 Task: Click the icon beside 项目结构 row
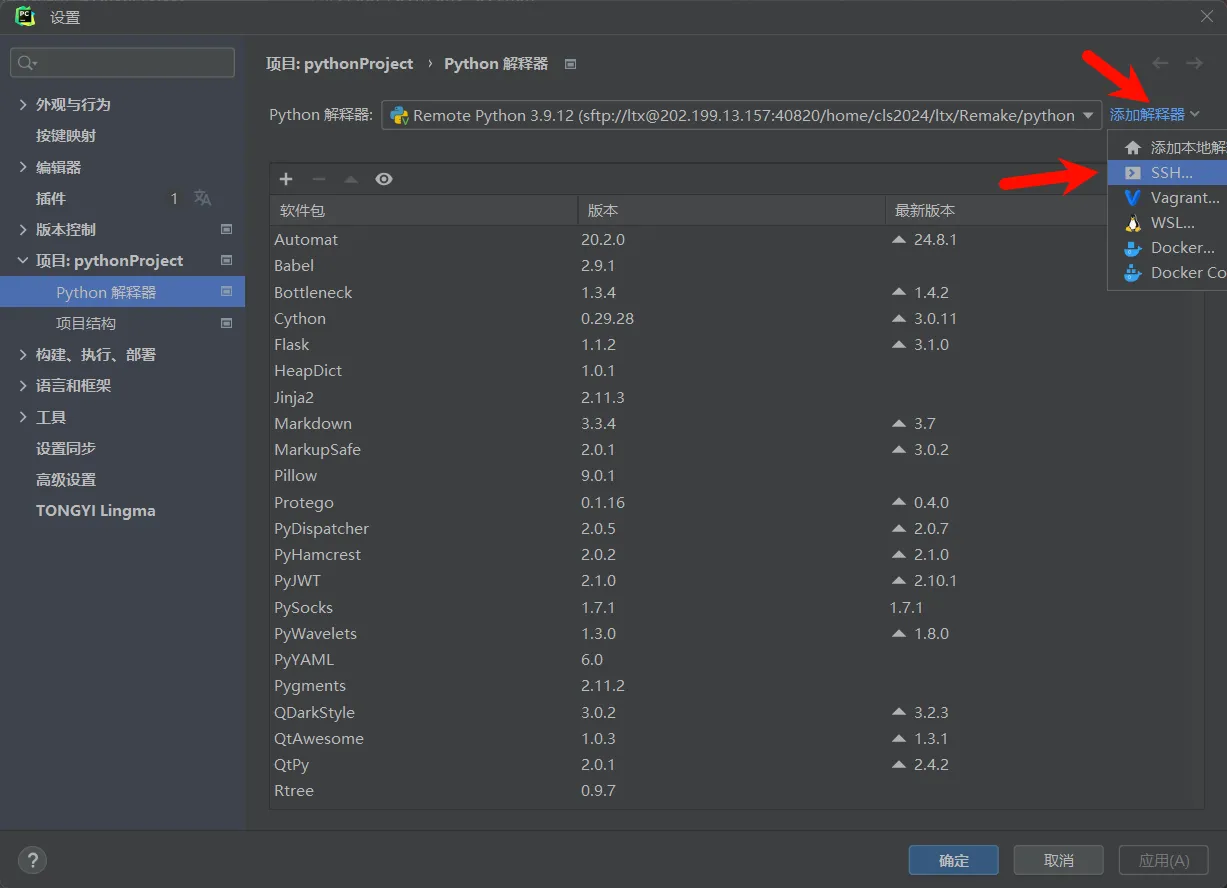tap(226, 323)
